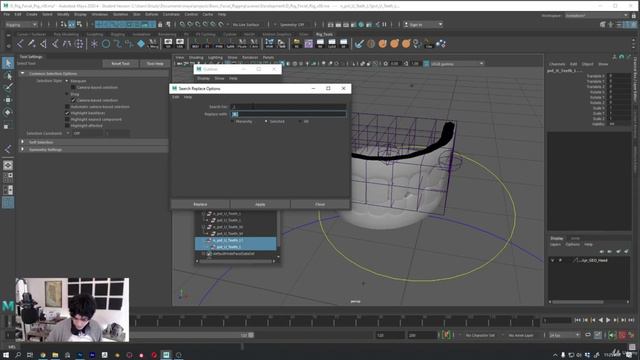Open the Selection Constraint dropdown

[89, 133]
